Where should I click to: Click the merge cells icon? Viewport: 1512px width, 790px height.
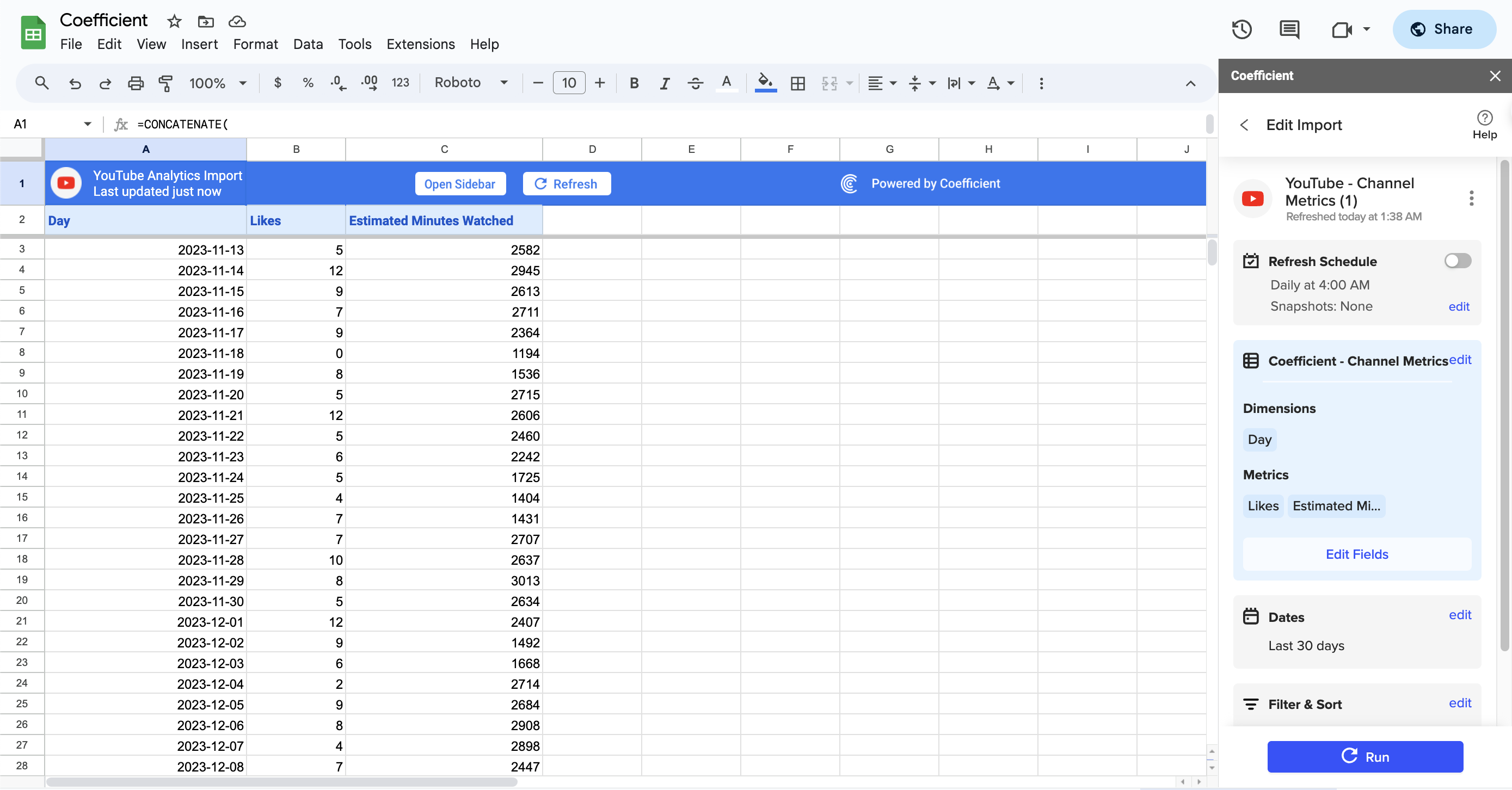click(829, 83)
